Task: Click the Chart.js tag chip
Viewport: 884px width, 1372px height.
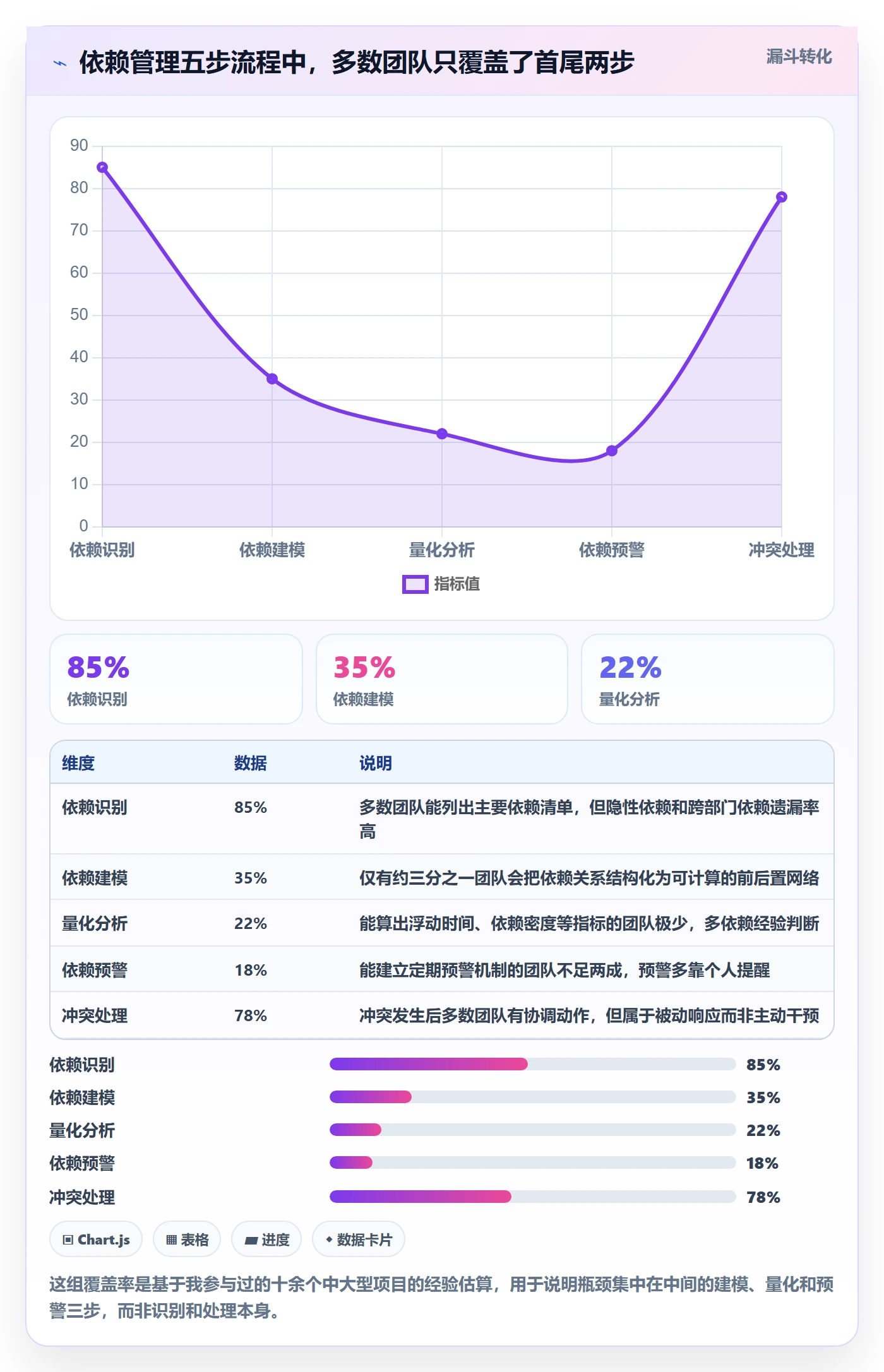Action: pyautogui.click(x=96, y=1239)
